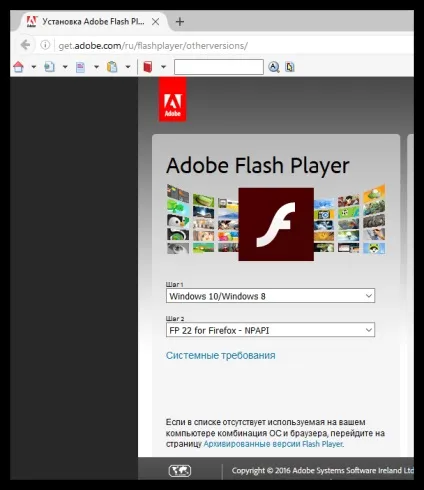Click the Шаг 1 label
The image size is (424, 490).
coord(174,284)
